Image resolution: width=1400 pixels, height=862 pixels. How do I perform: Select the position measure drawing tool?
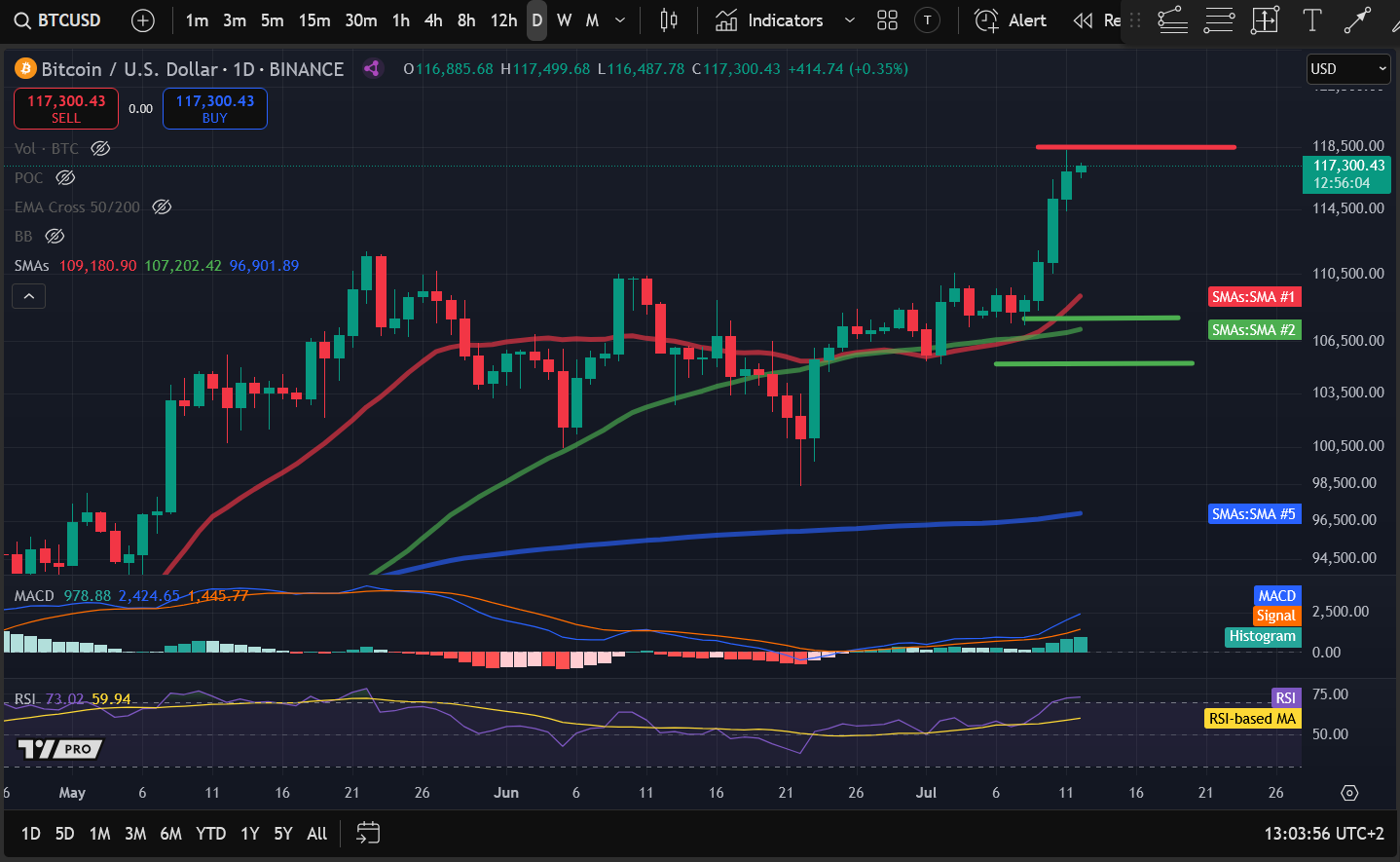click(1265, 20)
